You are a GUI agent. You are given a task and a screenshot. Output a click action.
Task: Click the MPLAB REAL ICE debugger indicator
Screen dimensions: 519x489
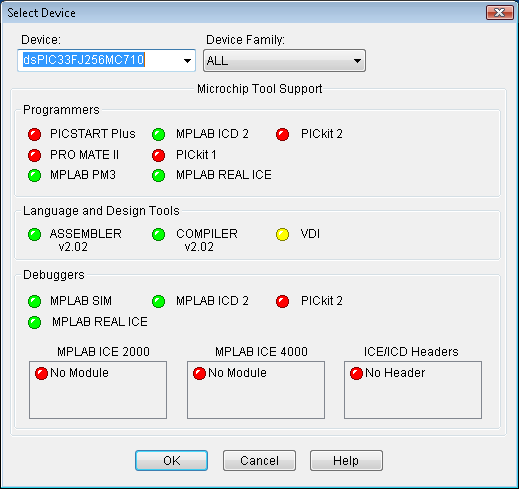34,322
